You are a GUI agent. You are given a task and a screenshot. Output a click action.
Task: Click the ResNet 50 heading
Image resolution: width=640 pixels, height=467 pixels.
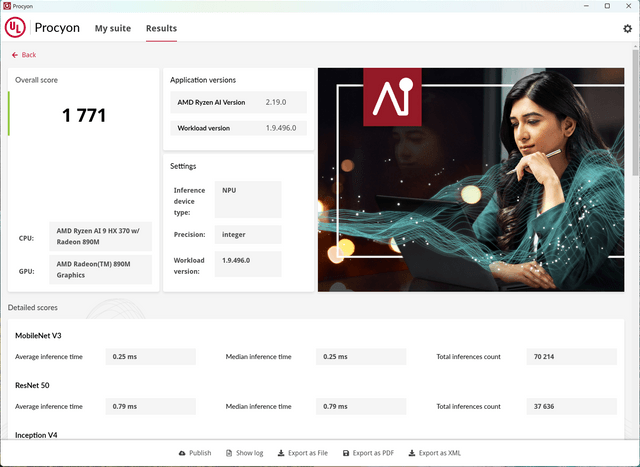(32, 385)
